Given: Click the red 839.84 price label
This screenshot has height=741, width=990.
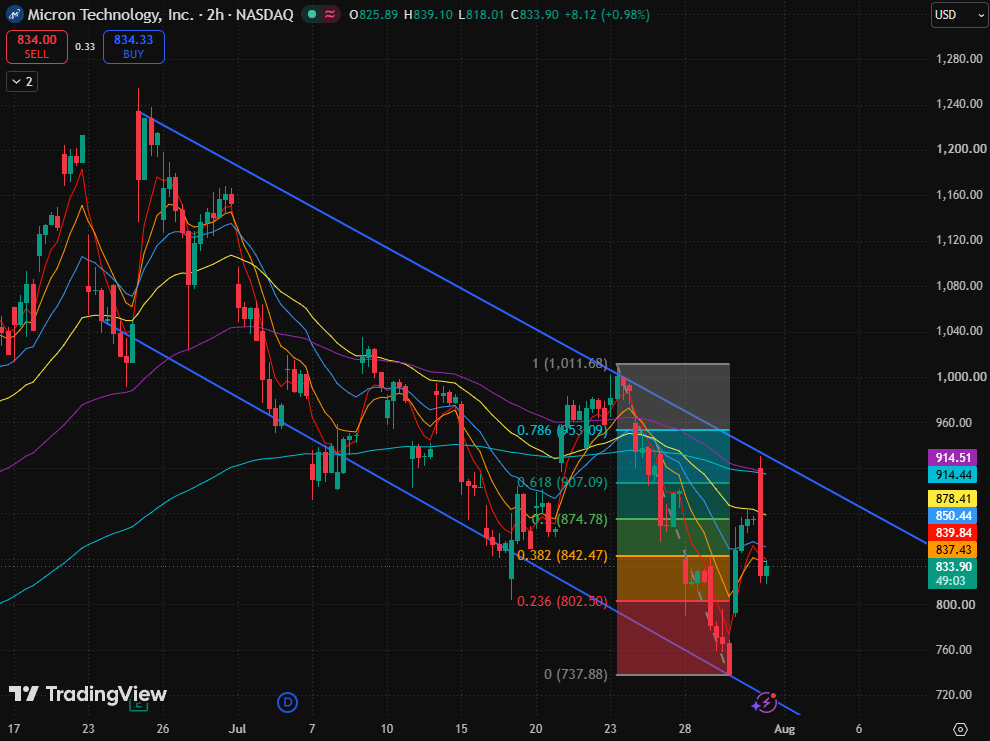Looking at the screenshot, I should [953, 533].
